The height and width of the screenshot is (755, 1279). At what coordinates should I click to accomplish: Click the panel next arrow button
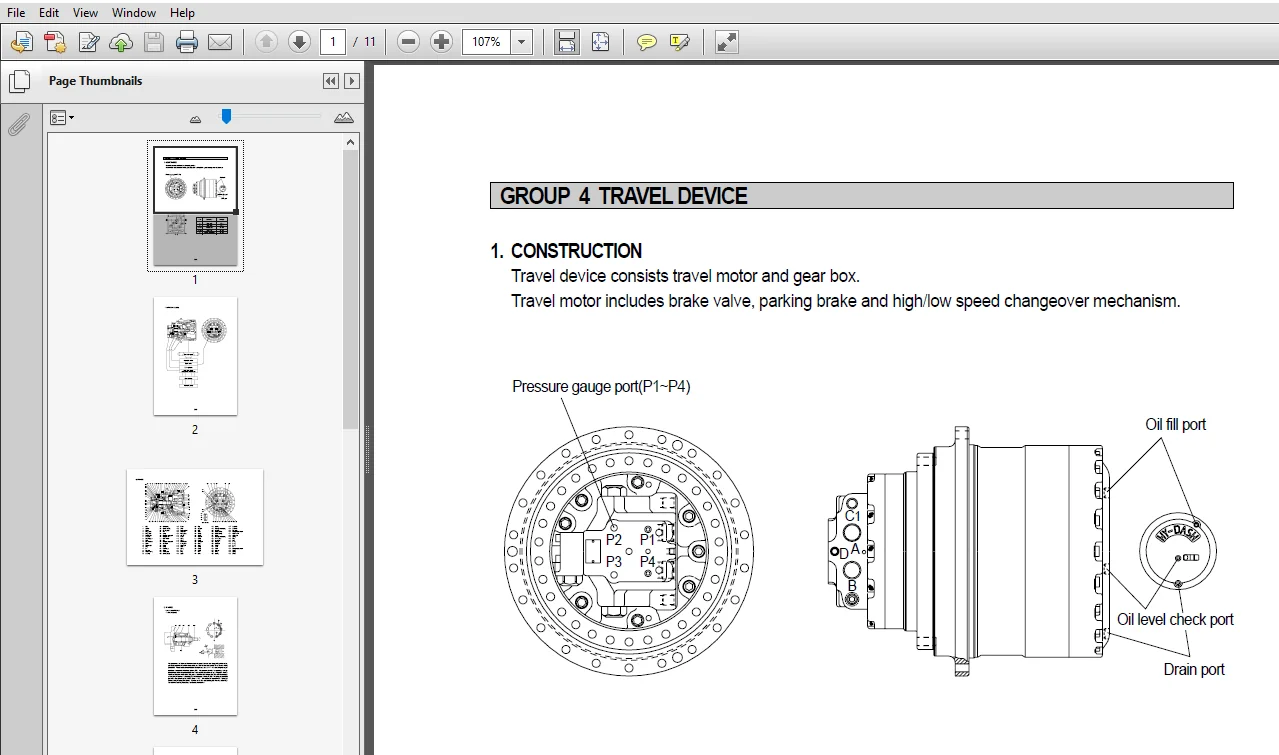[x=352, y=82]
